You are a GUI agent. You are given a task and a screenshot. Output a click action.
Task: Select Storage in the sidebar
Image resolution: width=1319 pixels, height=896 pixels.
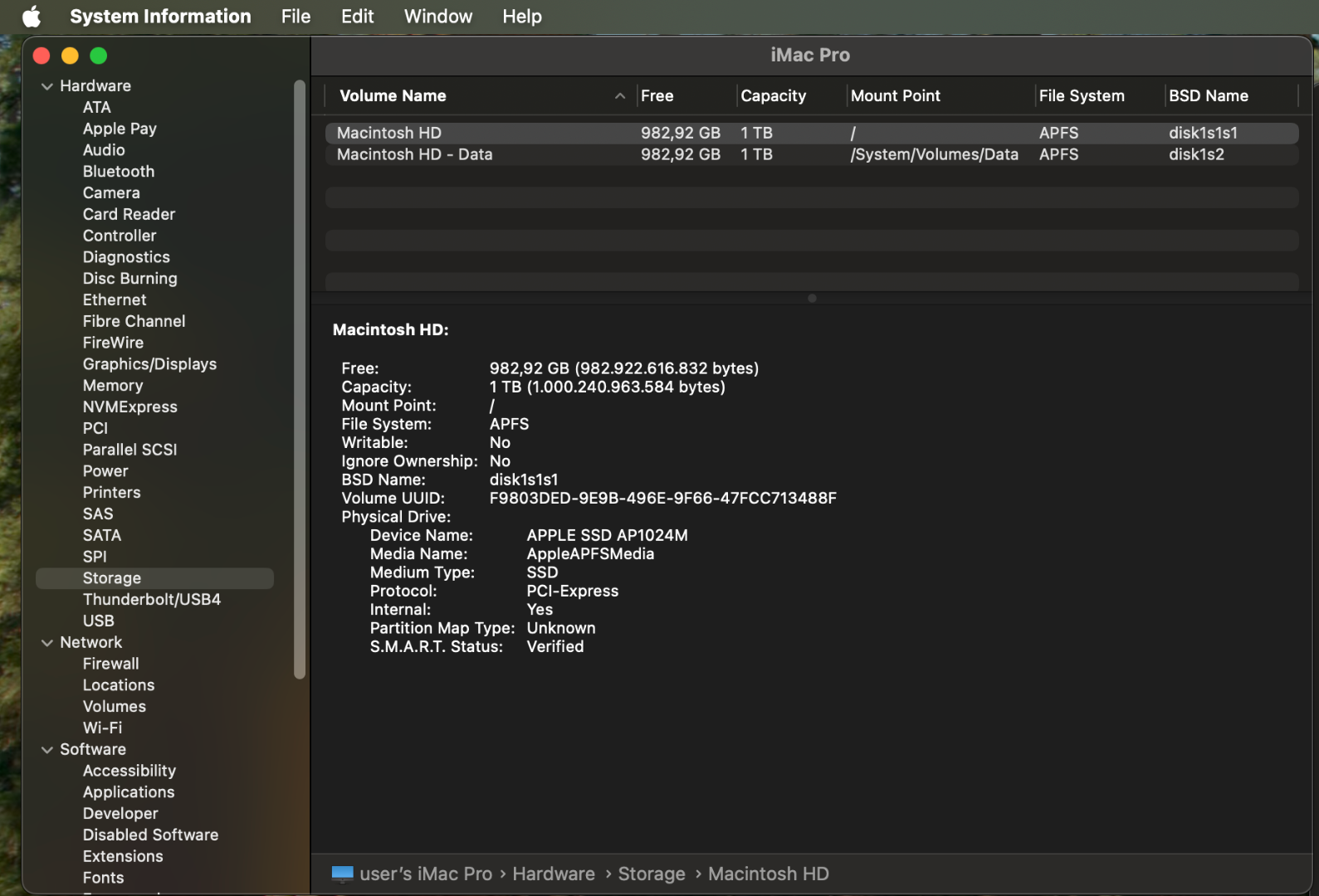click(x=154, y=579)
